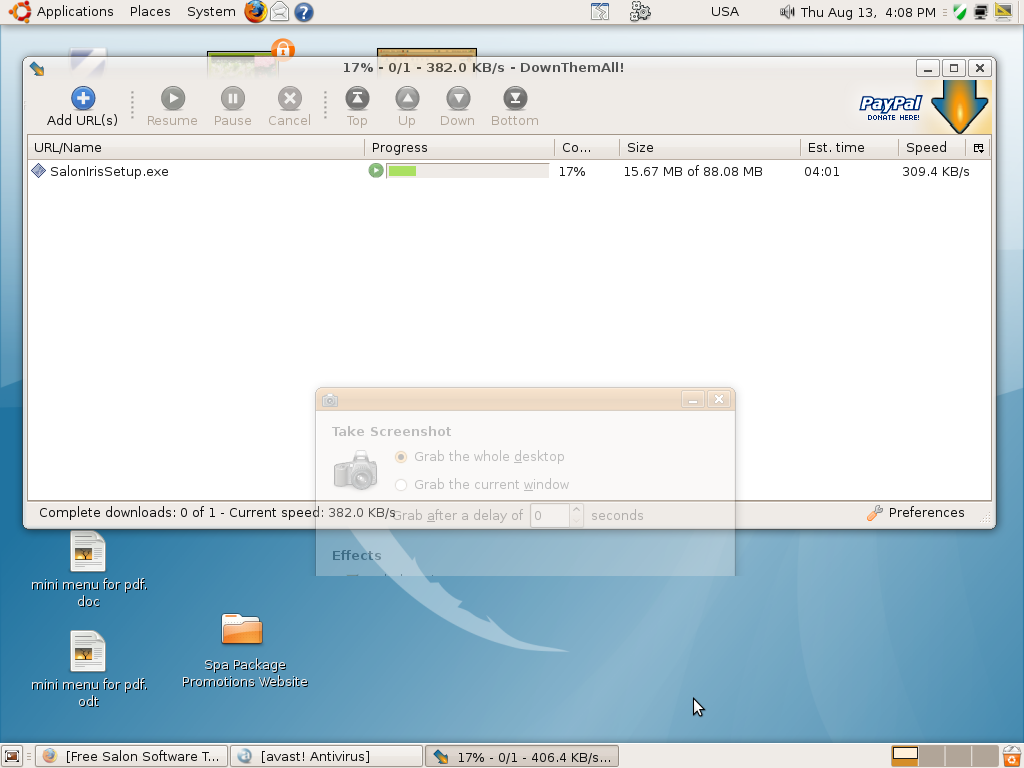The image size is (1024, 768).
Task: Sort downloads by Size column
Action: [710, 148]
